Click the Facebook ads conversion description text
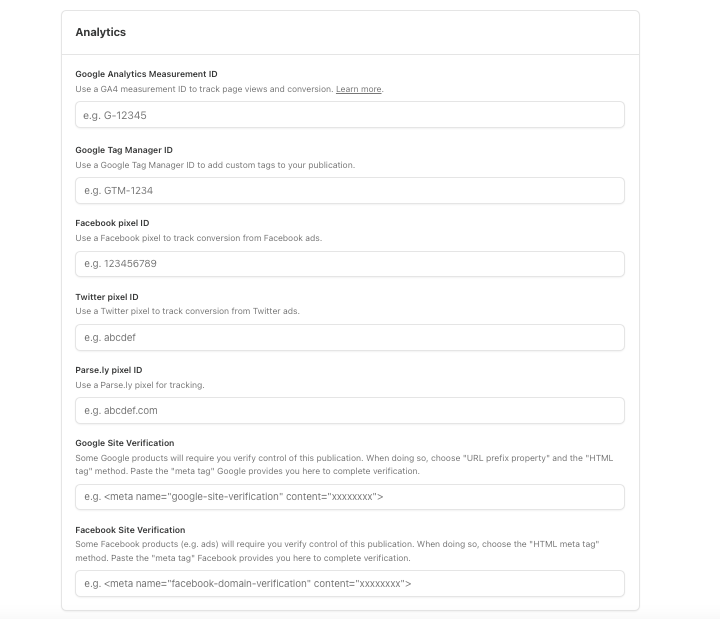 (x=199, y=238)
